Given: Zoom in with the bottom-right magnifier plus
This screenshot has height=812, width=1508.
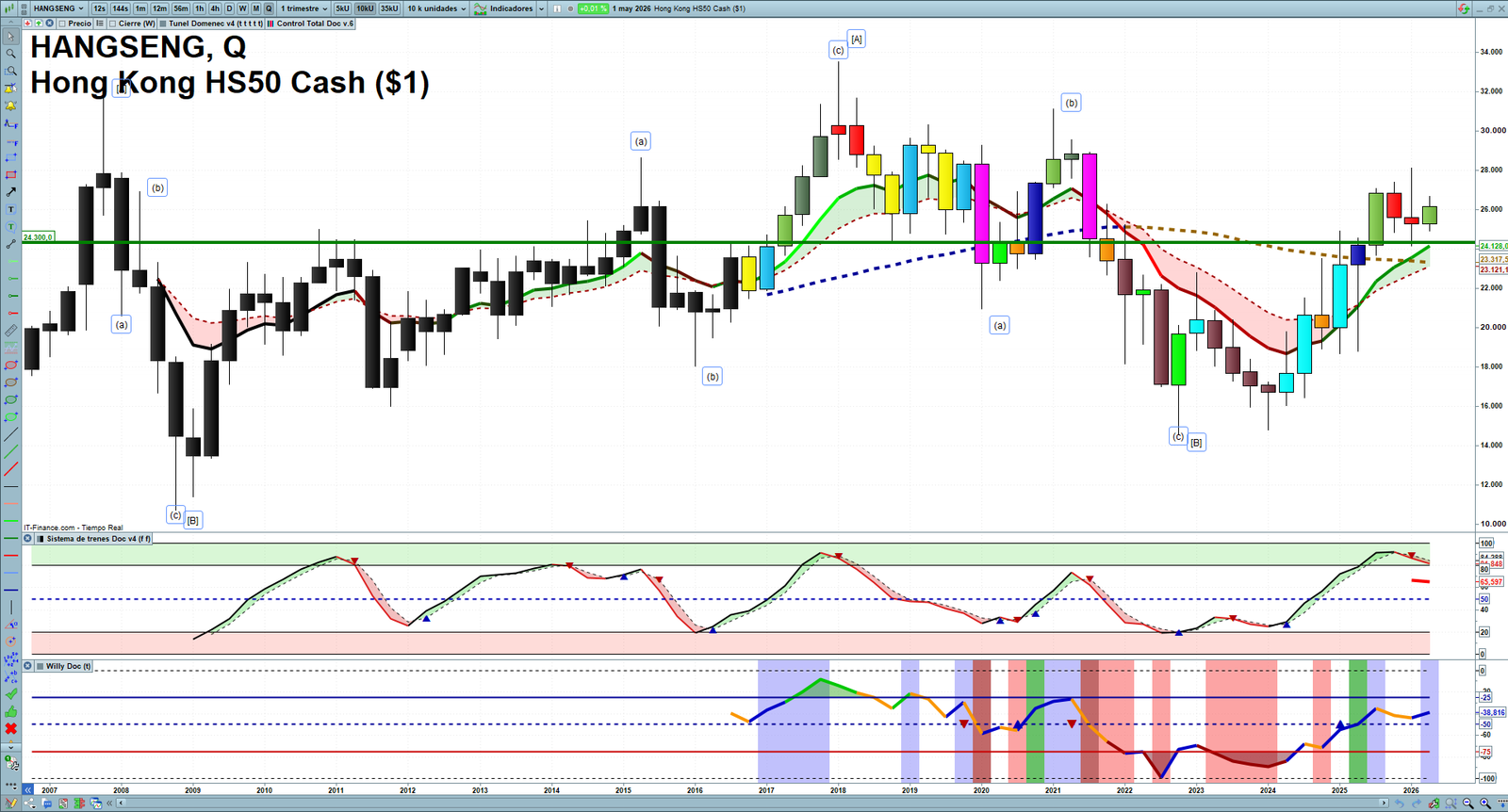Looking at the screenshot, I should [x=1485, y=804].
